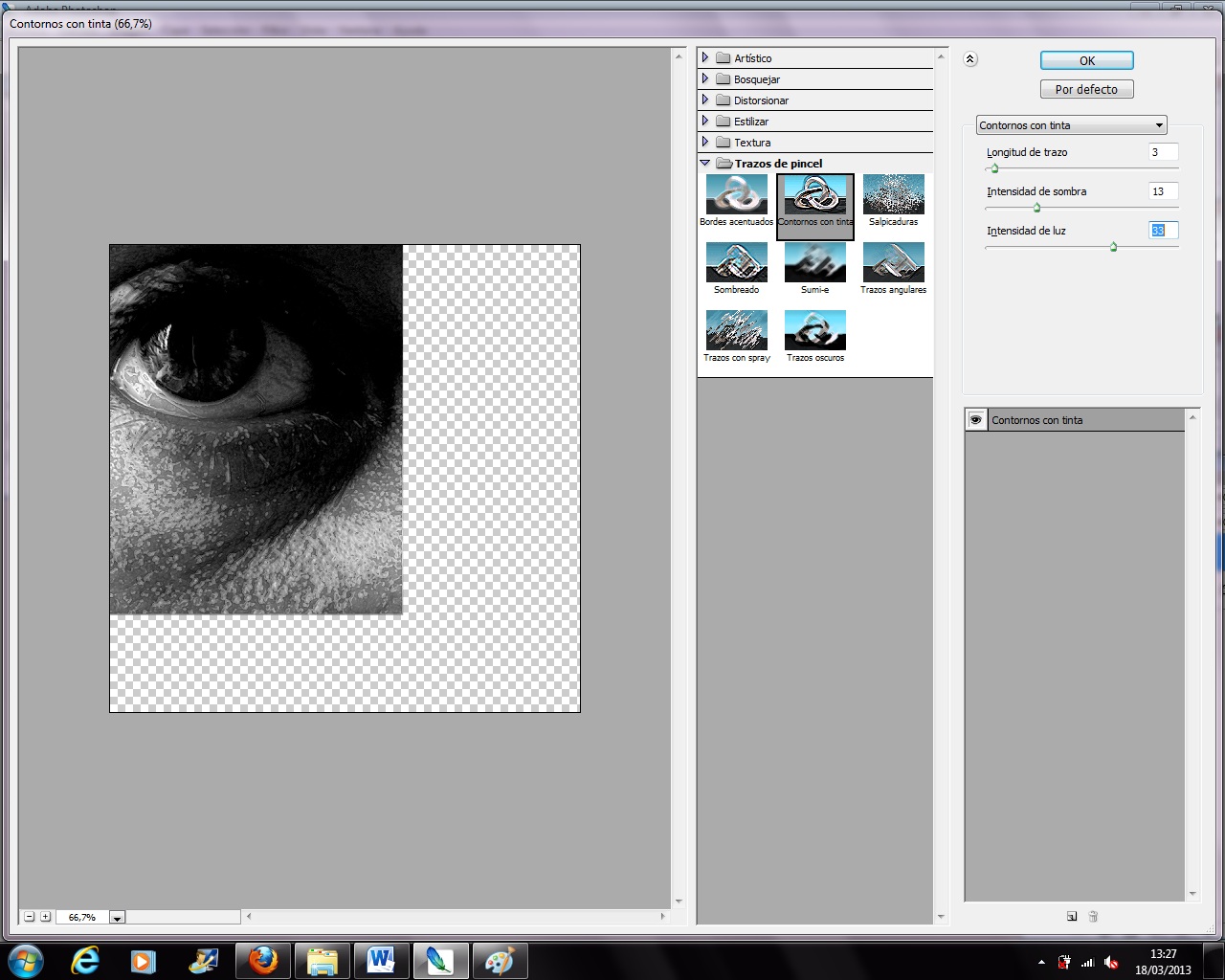Image resolution: width=1225 pixels, height=980 pixels.
Task: Collapse the Trazos de pincel folder
Action: [x=705, y=164]
